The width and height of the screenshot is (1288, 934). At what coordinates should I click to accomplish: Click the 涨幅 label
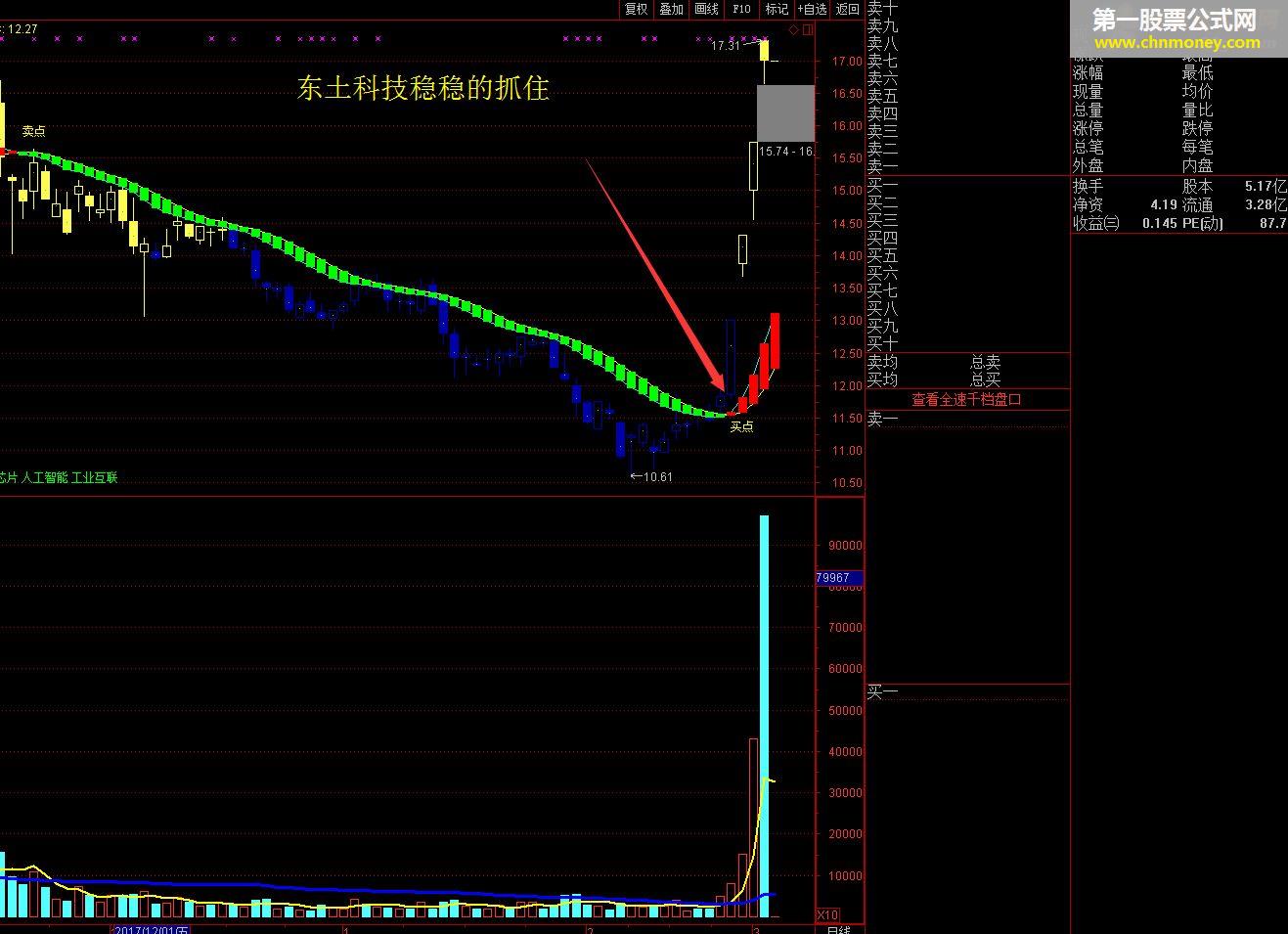click(x=1088, y=73)
